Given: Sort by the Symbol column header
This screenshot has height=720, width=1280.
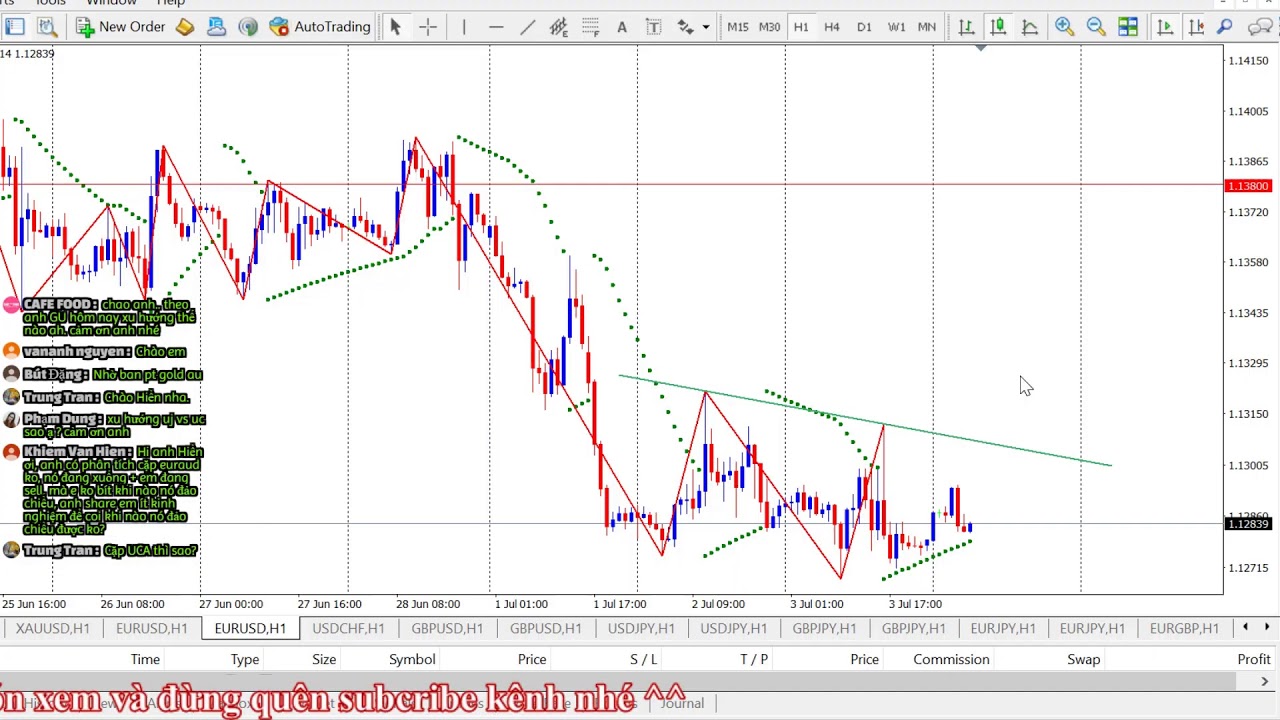Looking at the screenshot, I should click(412, 659).
